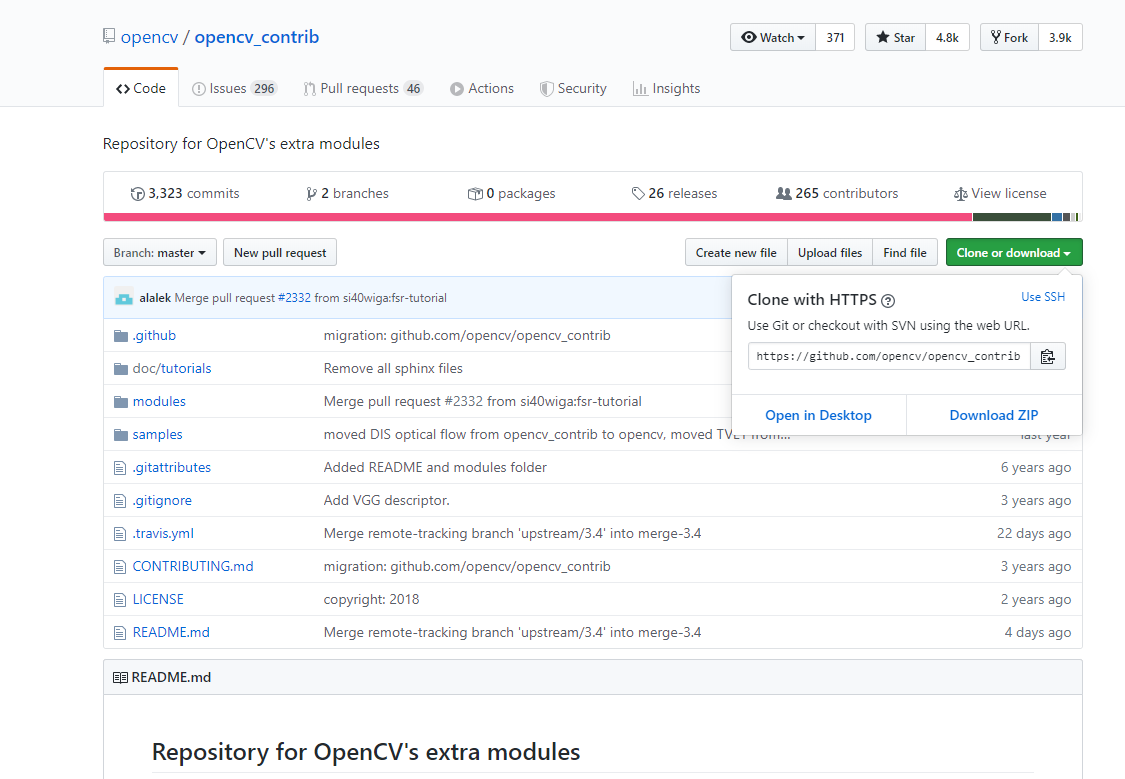View the 371 watchers count

tap(835, 37)
